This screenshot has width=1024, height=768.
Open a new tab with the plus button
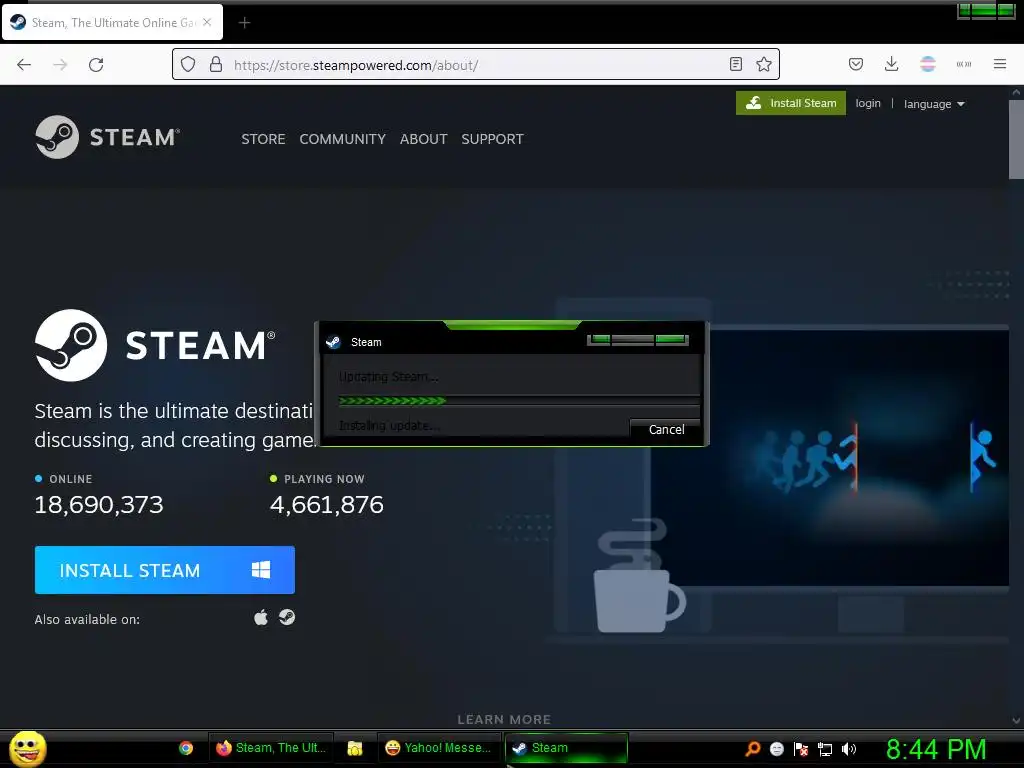(x=244, y=23)
